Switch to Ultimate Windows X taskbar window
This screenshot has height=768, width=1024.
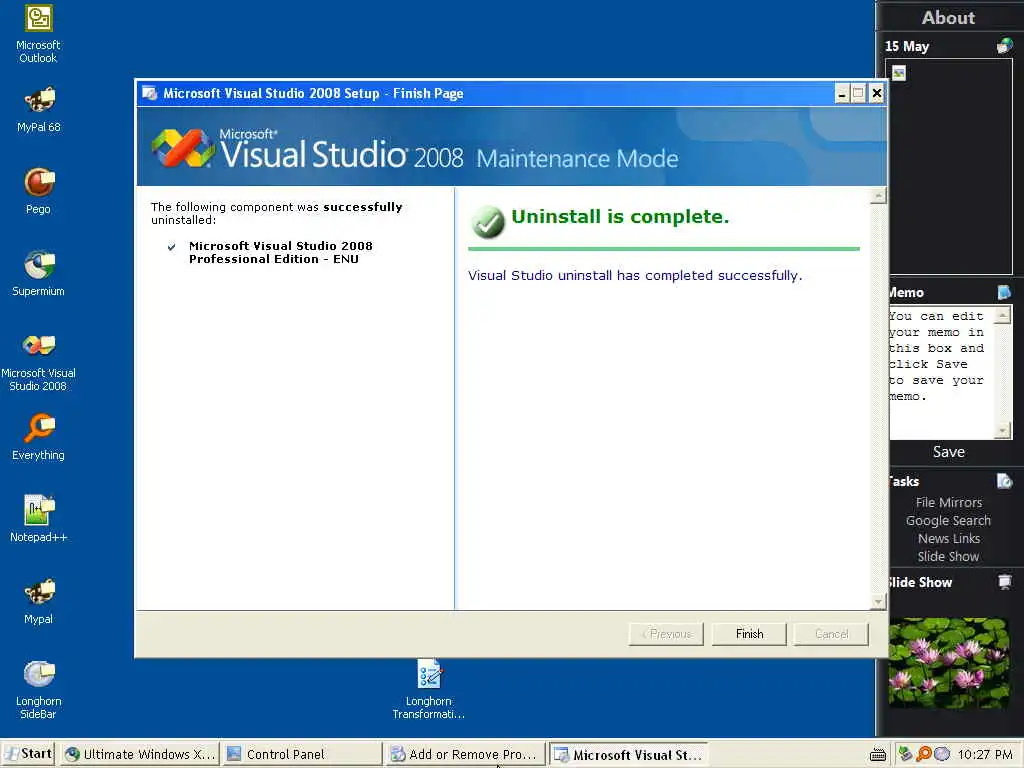tap(140, 754)
